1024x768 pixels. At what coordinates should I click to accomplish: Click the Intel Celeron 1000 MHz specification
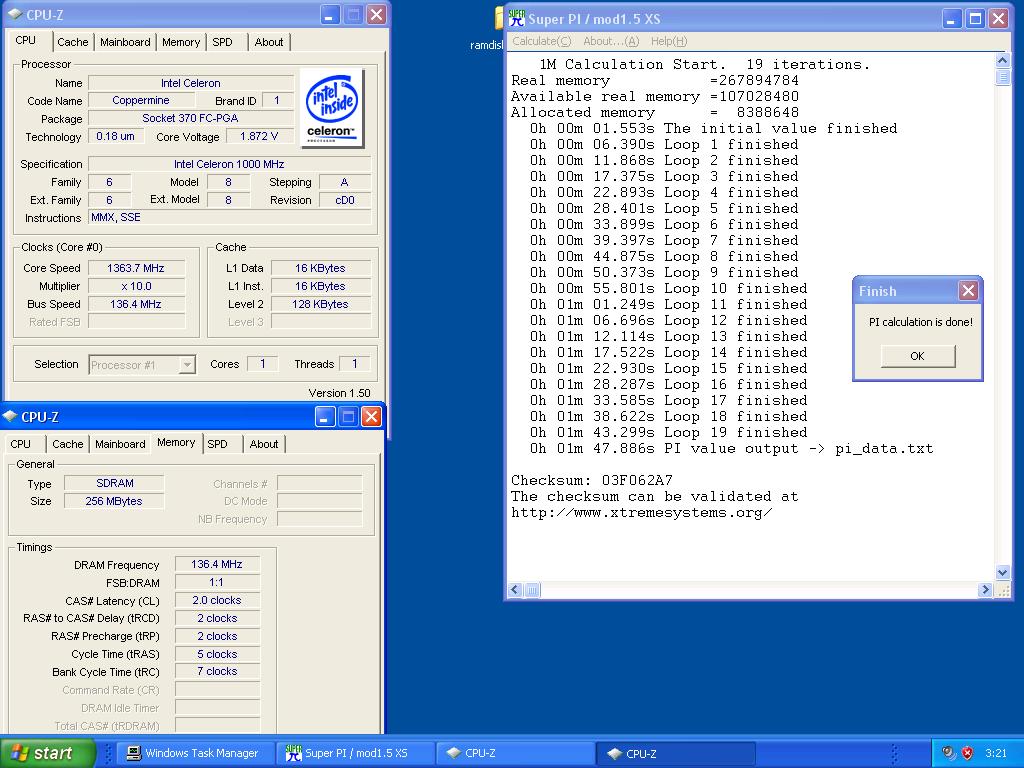tap(229, 164)
